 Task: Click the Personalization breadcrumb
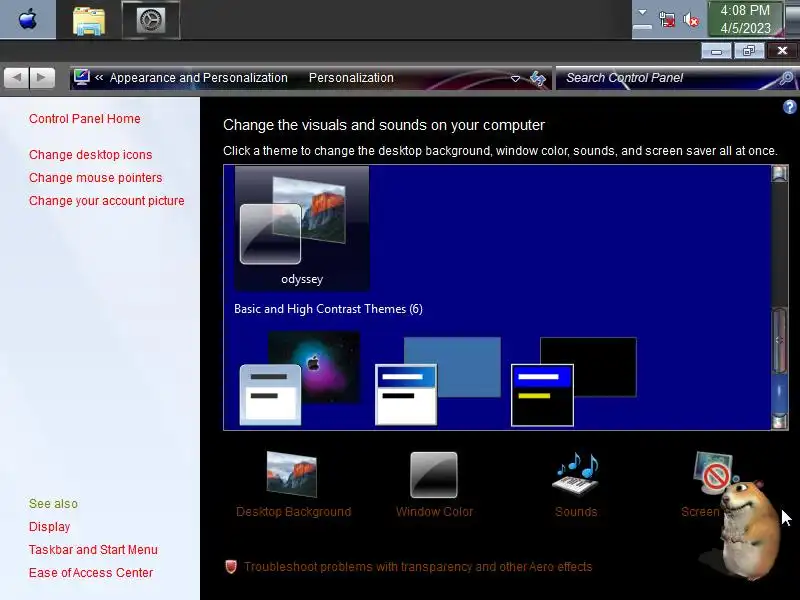(x=351, y=78)
